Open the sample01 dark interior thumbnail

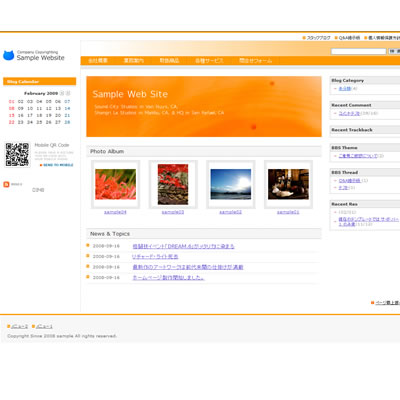[288, 184]
